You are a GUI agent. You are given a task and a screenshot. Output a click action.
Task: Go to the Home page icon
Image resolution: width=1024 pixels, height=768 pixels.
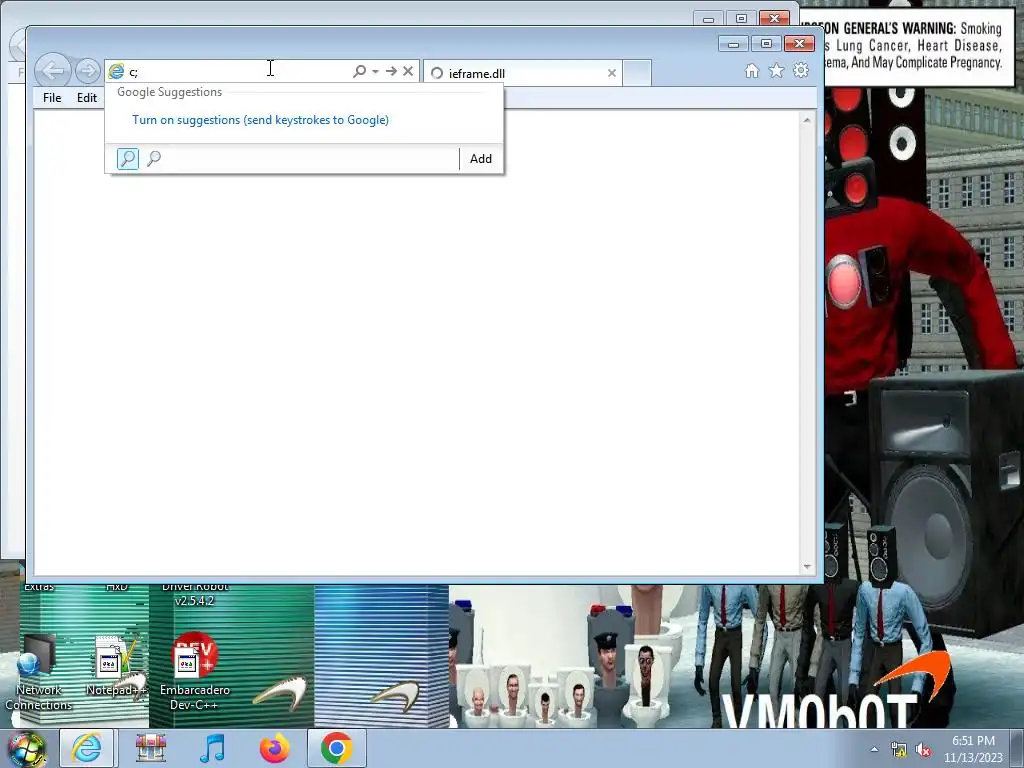coord(752,71)
